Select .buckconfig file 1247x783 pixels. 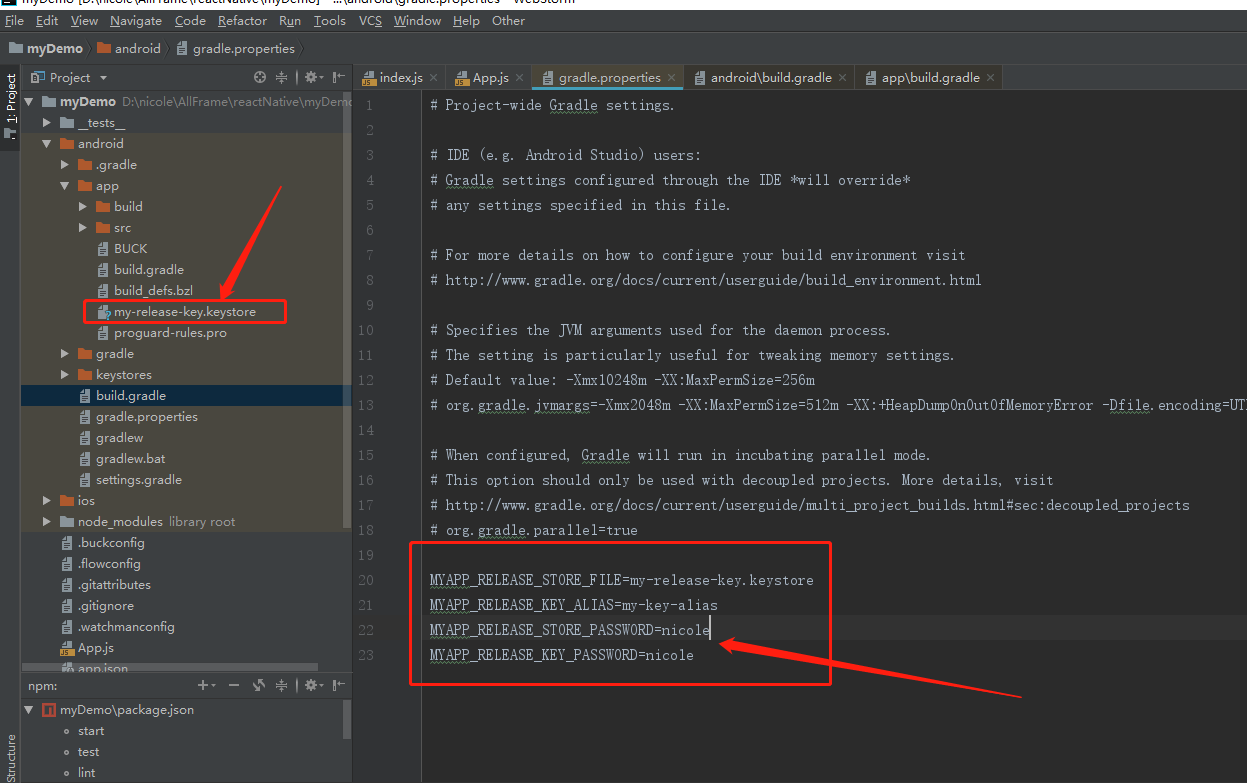point(111,543)
